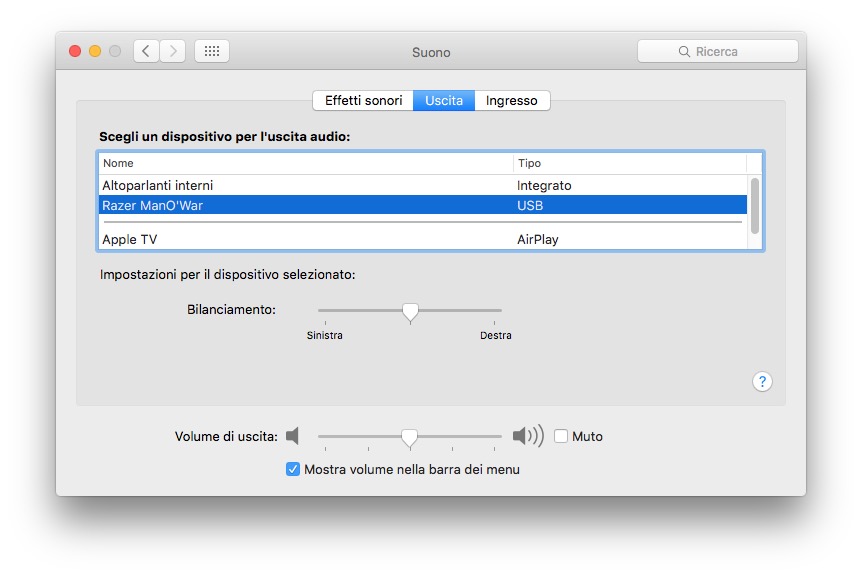Click the device list scrollbar

(755, 205)
